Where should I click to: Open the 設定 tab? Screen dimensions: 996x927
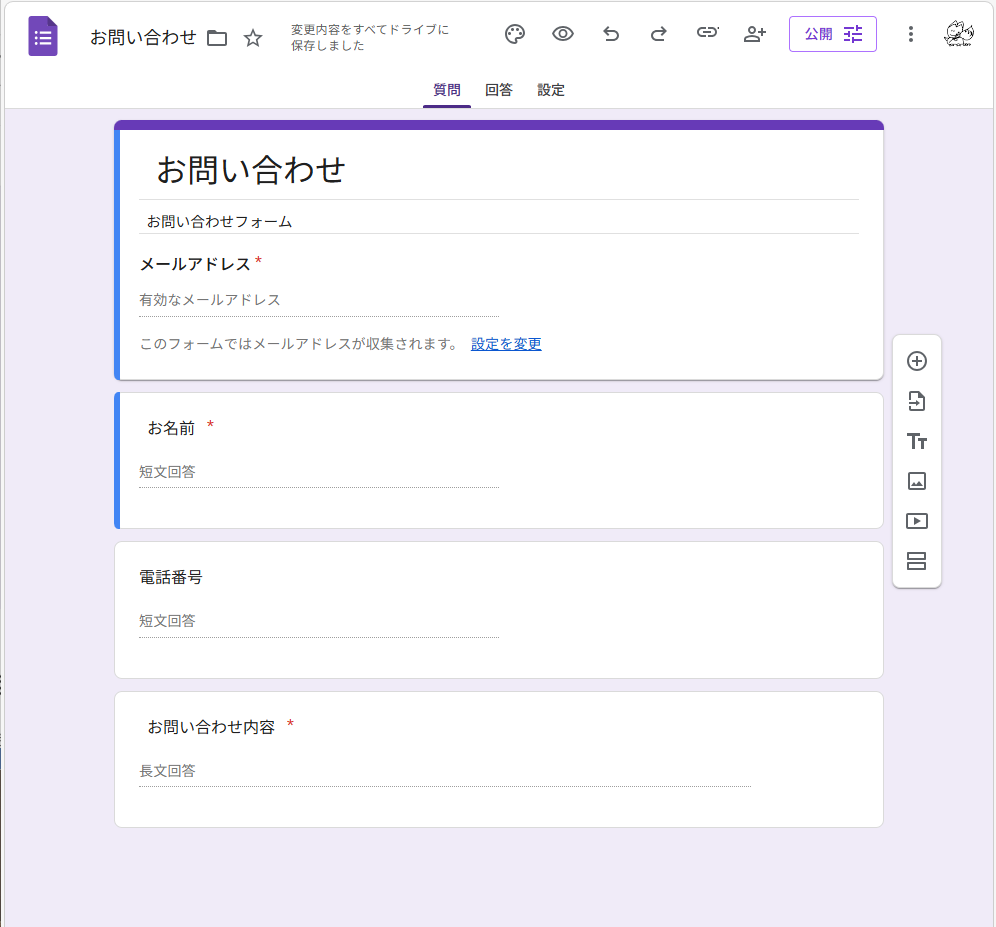click(x=550, y=89)
